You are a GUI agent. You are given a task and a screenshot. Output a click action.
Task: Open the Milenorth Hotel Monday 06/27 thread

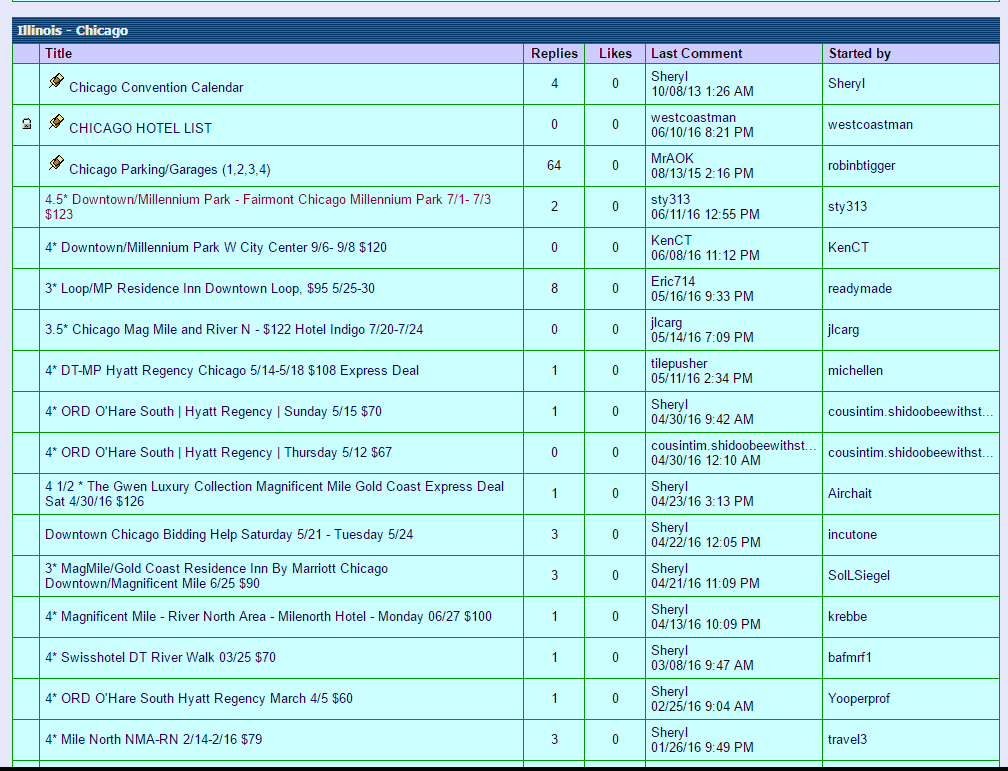point(268,616)
